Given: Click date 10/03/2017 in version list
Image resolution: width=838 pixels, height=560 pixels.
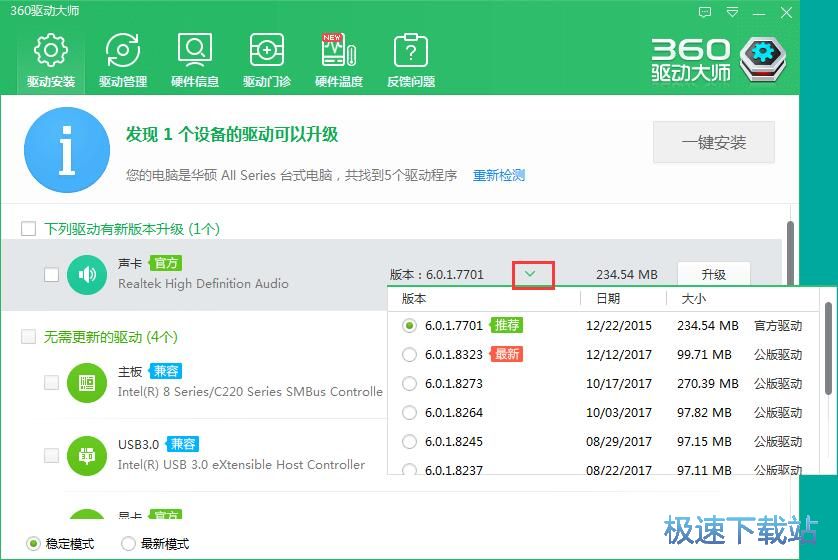Looking at the screenshot, I should 619,413.
